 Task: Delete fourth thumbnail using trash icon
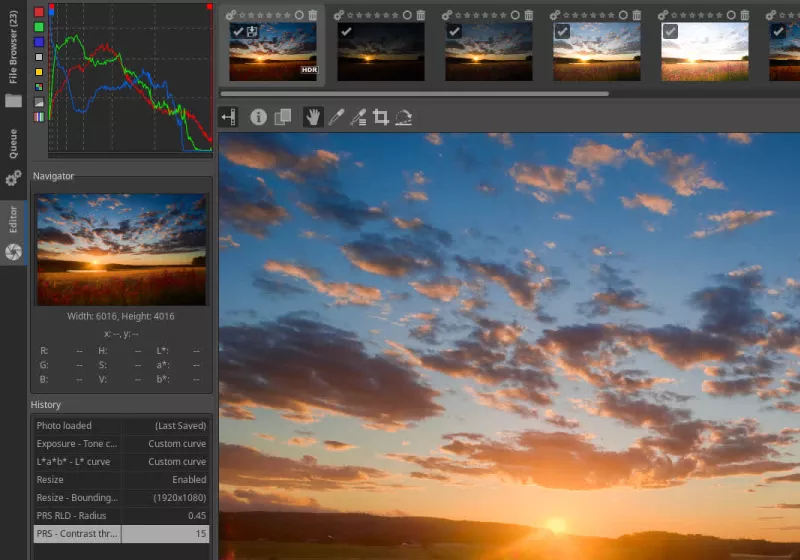(637, 15)
